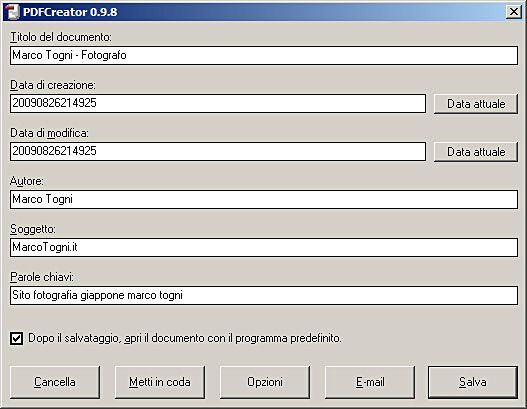Click the PDFCreator 0.9.8 title bar text
Image resolution: width=527 pixels, height=409 pixels.
tap(70, 12)
